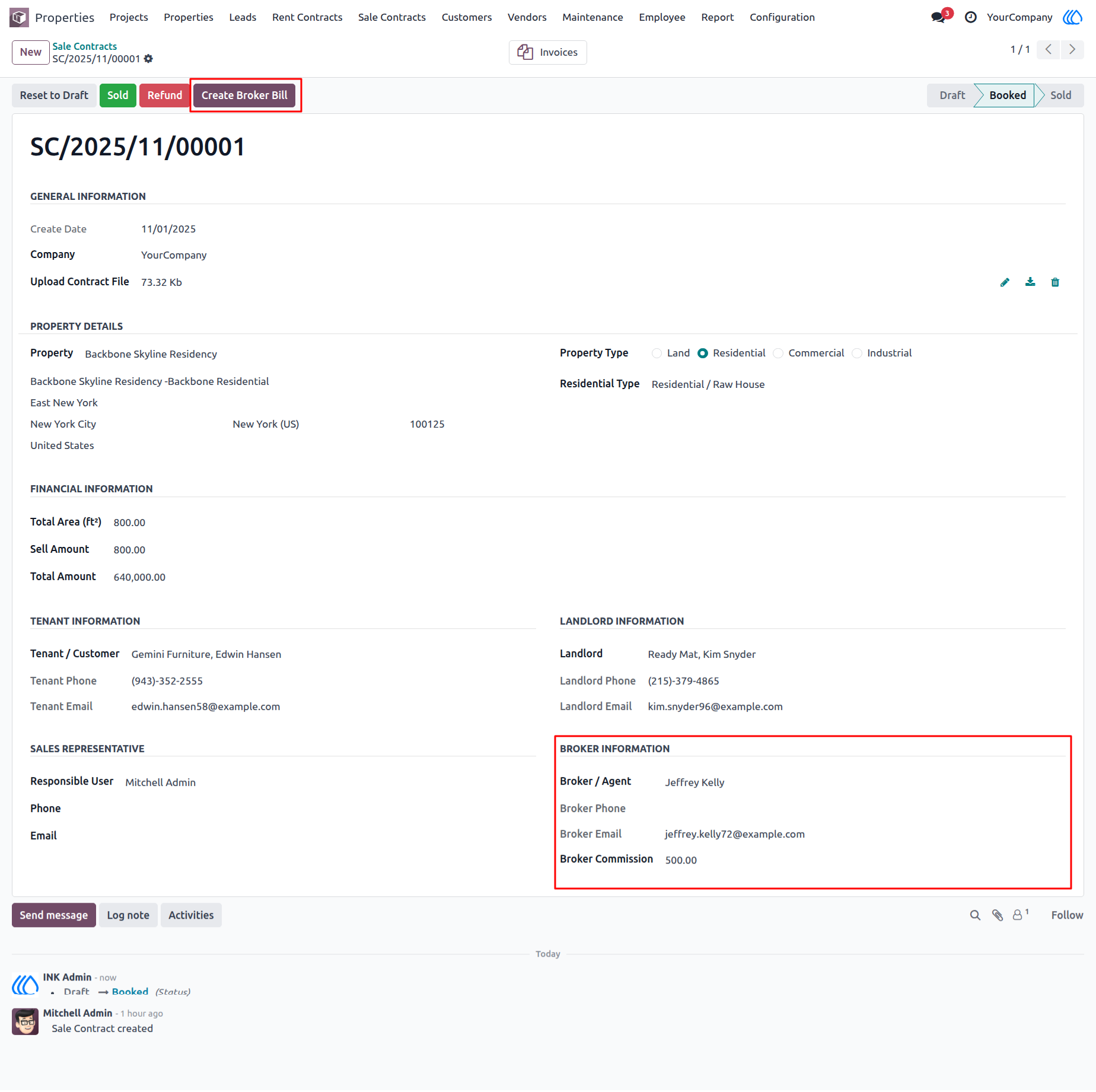Create a New record
1096x1092 pixels.
[x=30, y=52]
